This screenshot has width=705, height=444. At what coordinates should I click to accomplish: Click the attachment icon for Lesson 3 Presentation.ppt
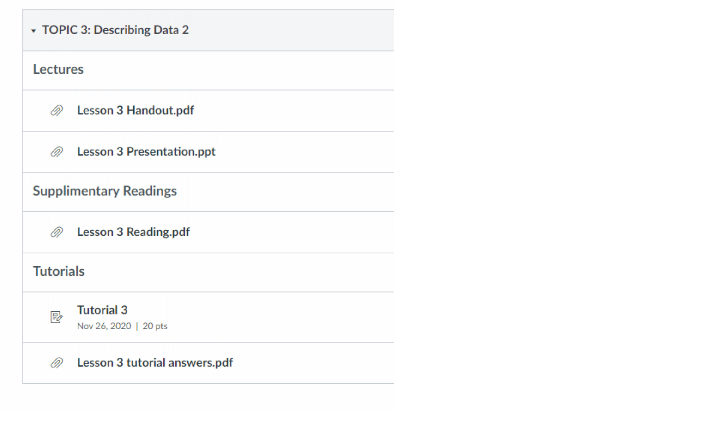pos(57,152)
